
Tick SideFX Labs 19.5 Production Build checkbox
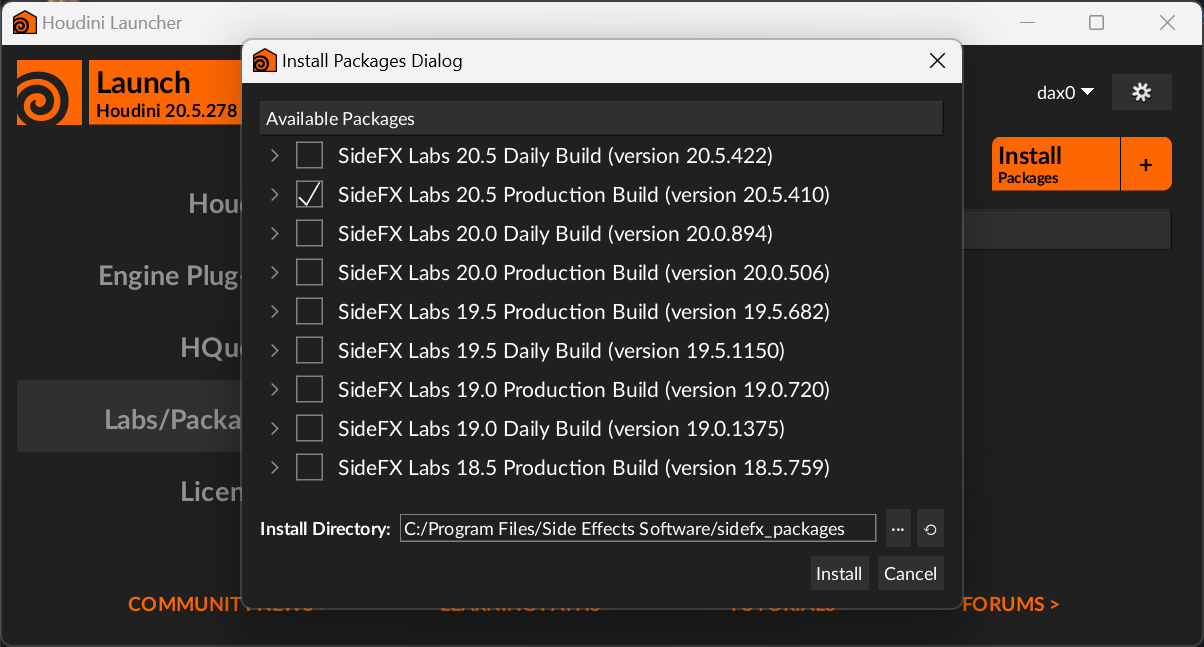click(309, 312)
